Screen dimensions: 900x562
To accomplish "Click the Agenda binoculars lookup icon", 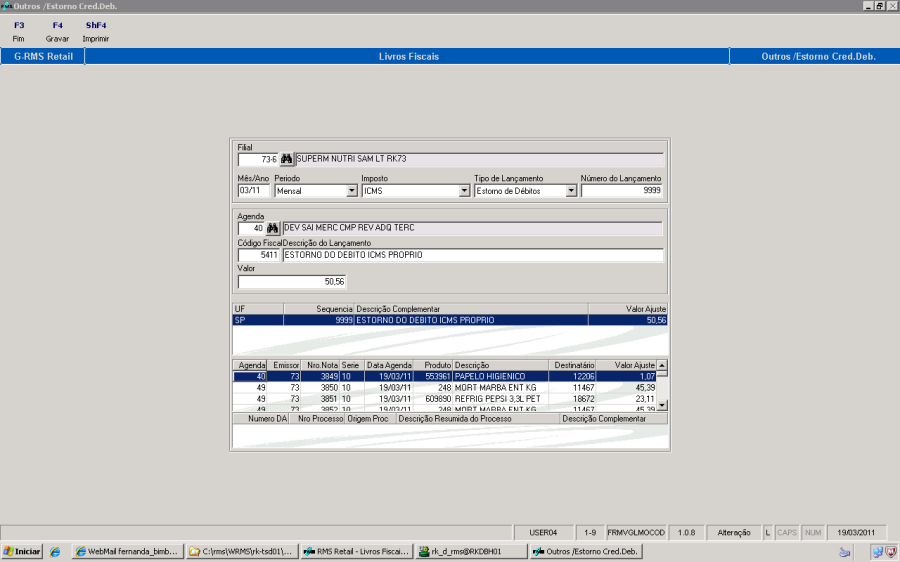I will click(271, 228).
